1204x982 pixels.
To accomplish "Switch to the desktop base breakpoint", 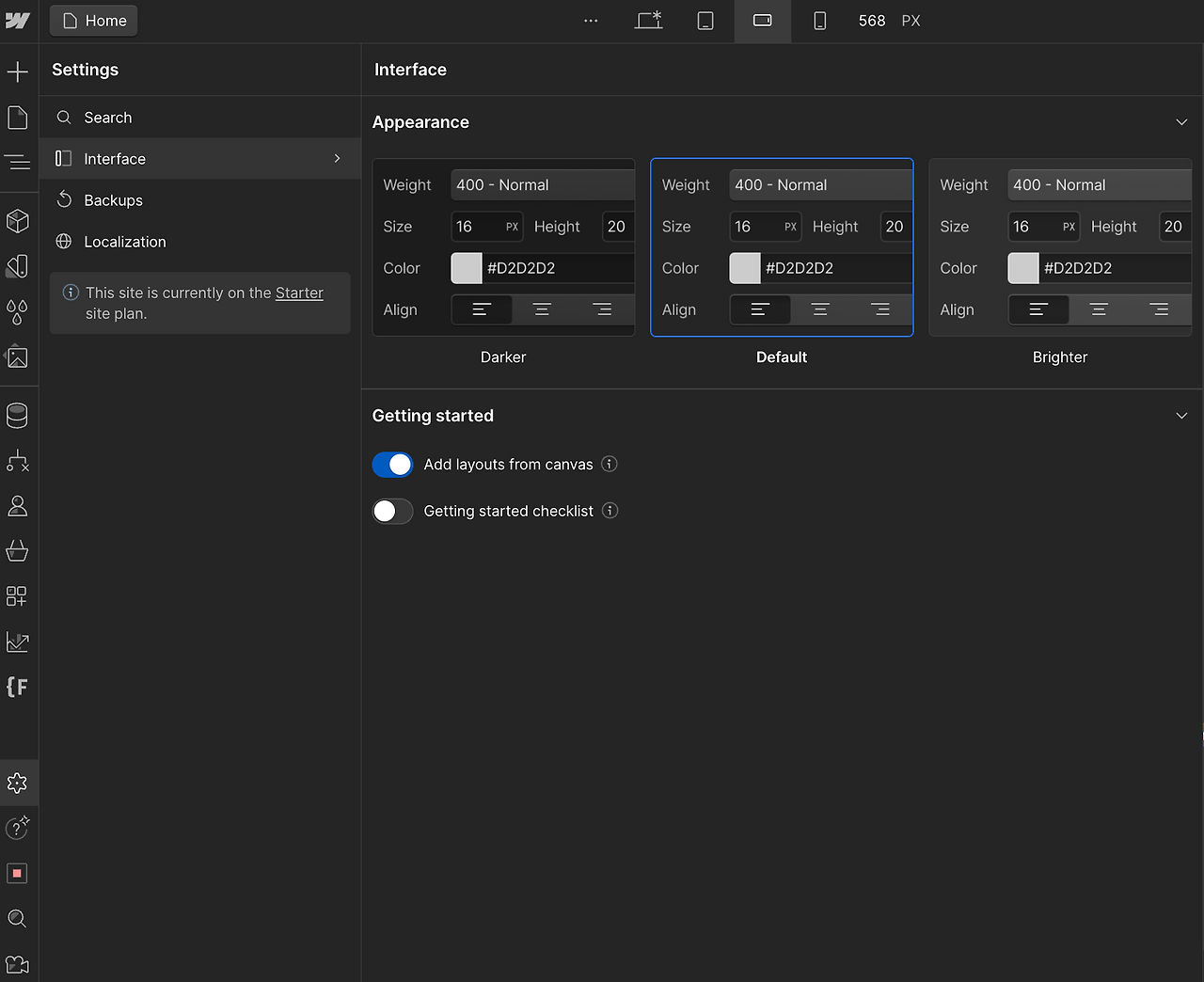I will point(649,21).
